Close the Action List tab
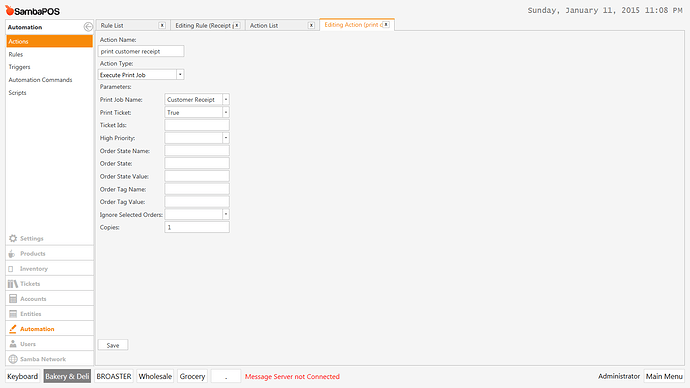The width and height of the screenshot is (690, 388). 311,26
